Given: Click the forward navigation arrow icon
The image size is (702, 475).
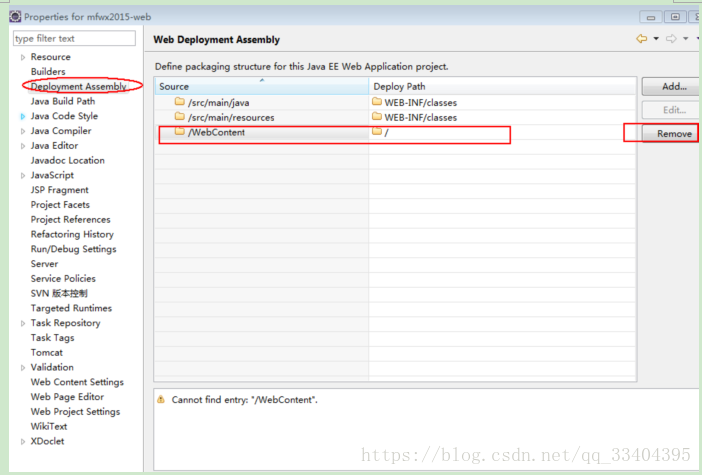Looking at the screenshot, I should (671, 39).
